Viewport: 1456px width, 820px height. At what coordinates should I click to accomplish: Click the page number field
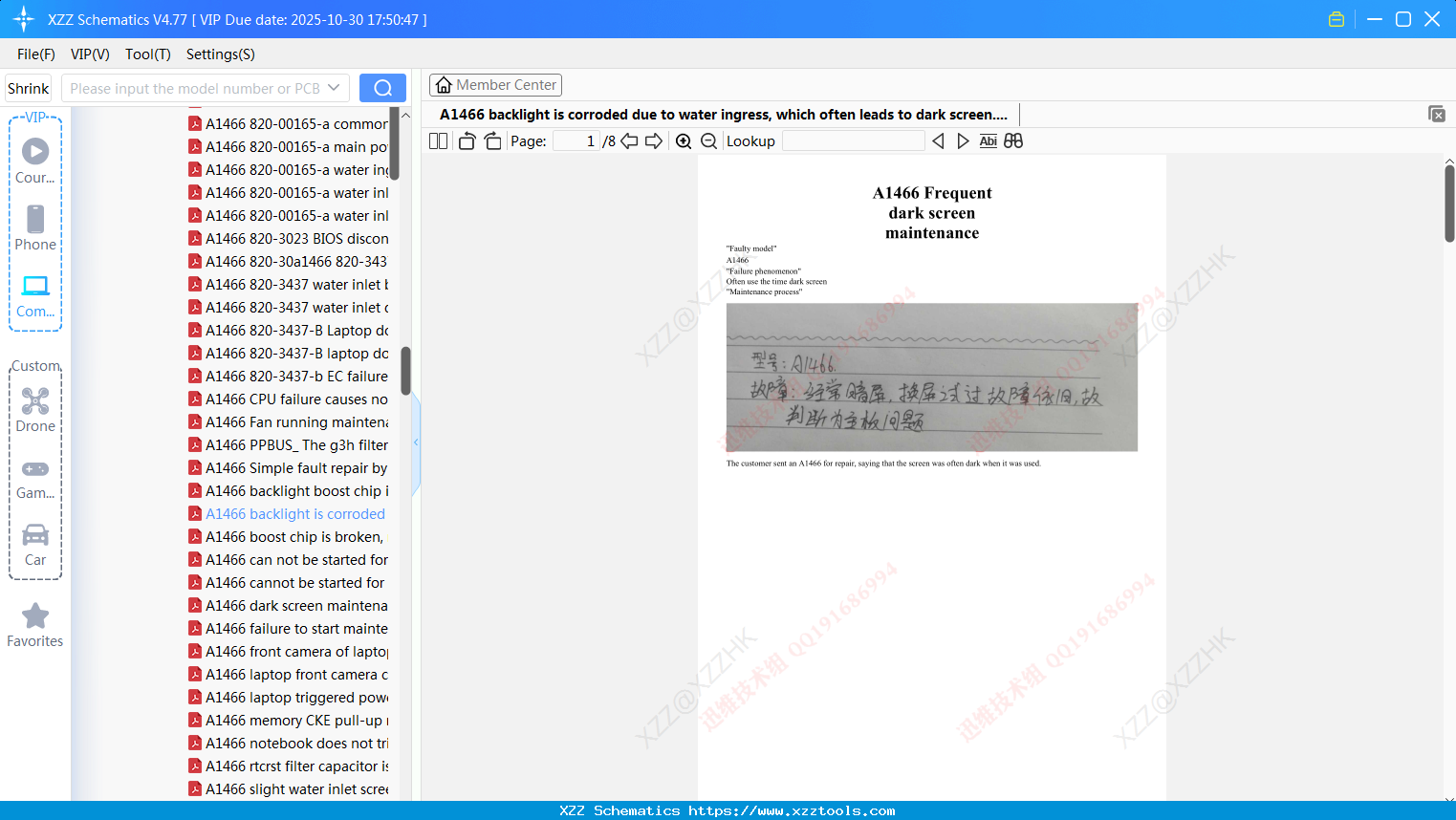point(576,140)
